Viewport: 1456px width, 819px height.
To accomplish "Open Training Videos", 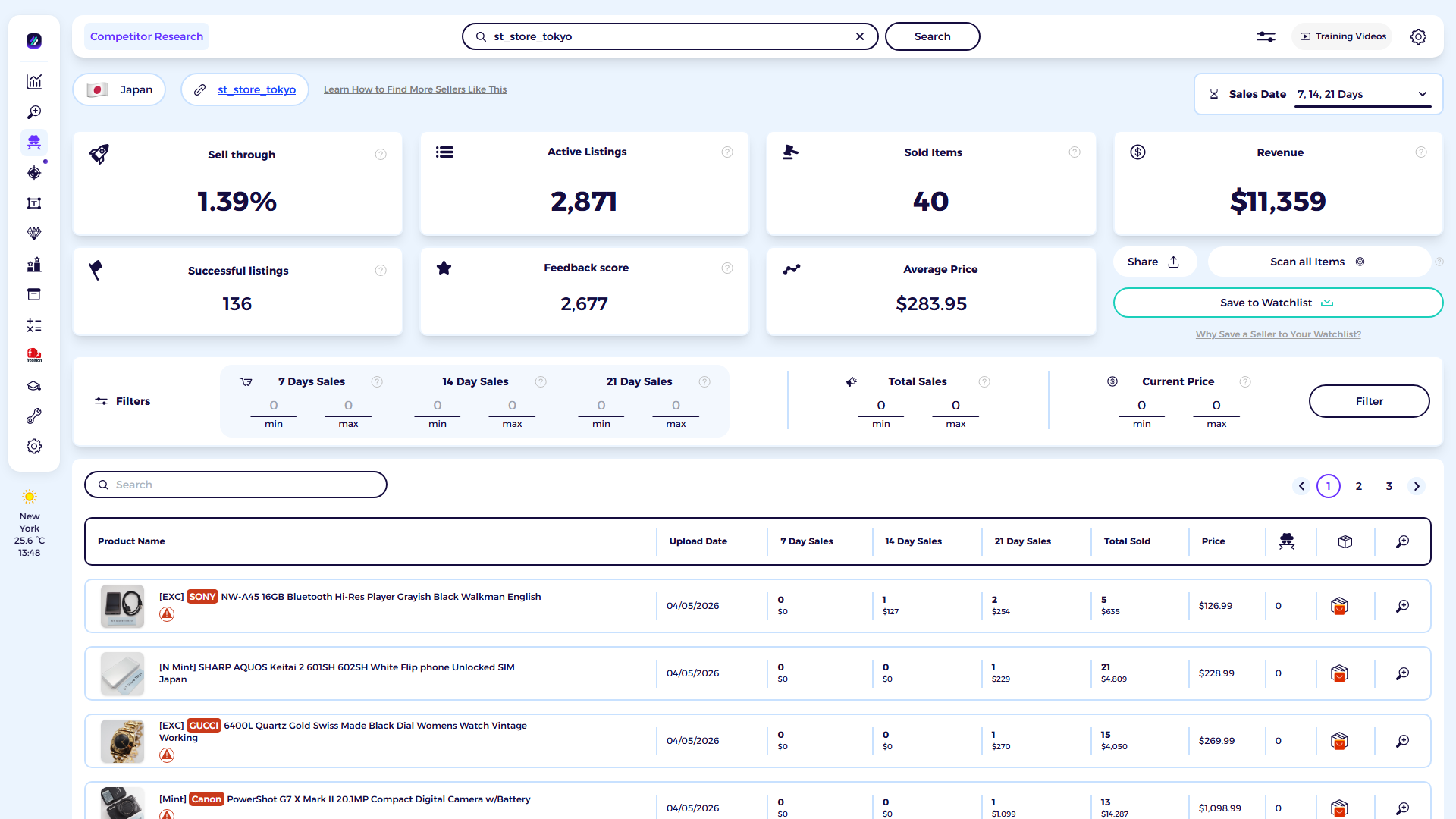I will click(x=1342, y=36).
